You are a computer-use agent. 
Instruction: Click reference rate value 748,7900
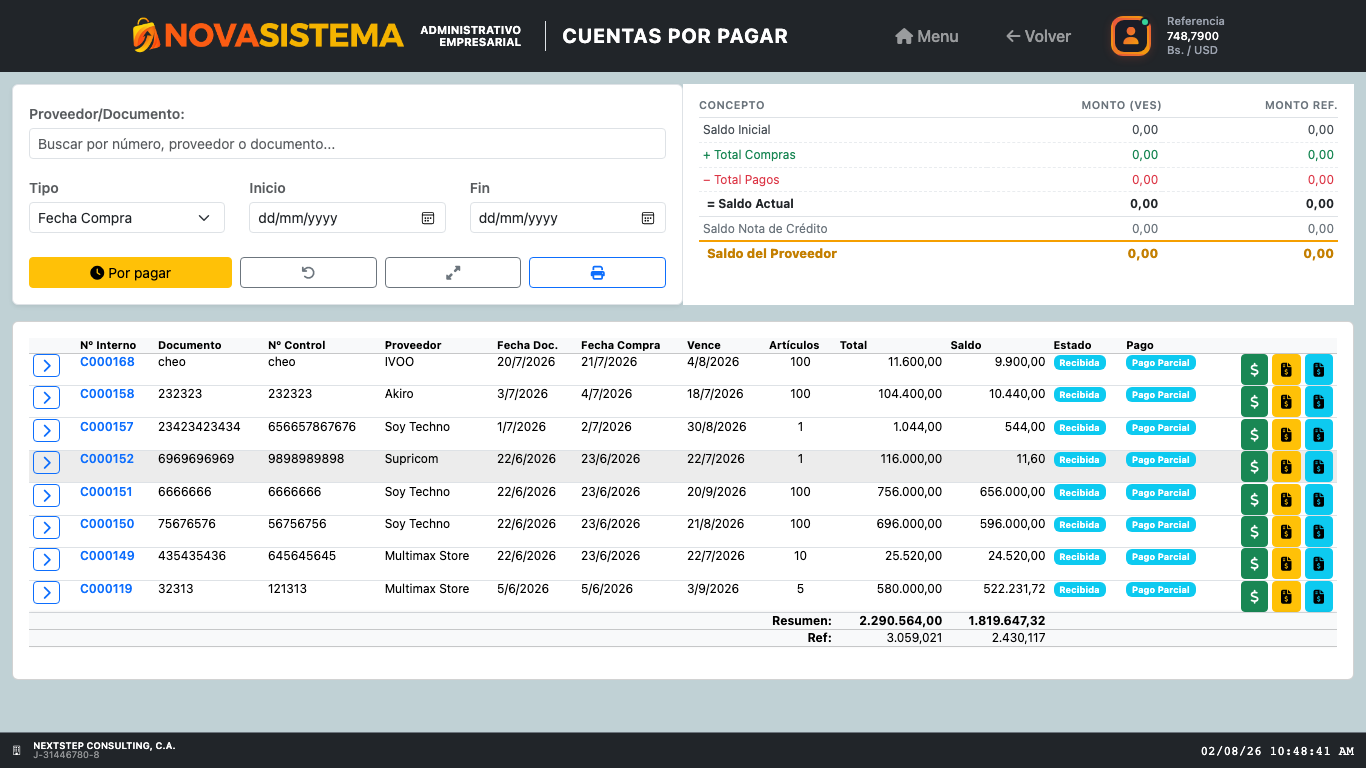pos(1193,36)
